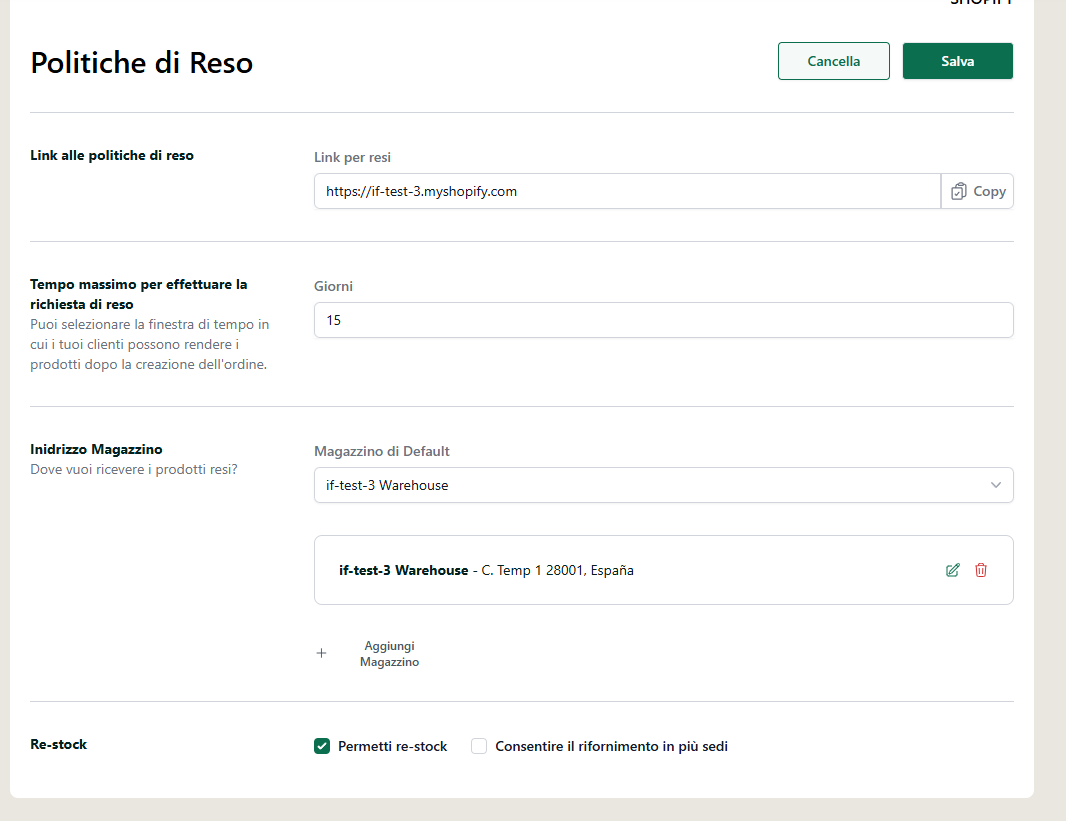Image resolution: width=1066 pixels, height=821 pixels.
Task: Delete the if-test-3 Warehouse entry
Action: 981,570
